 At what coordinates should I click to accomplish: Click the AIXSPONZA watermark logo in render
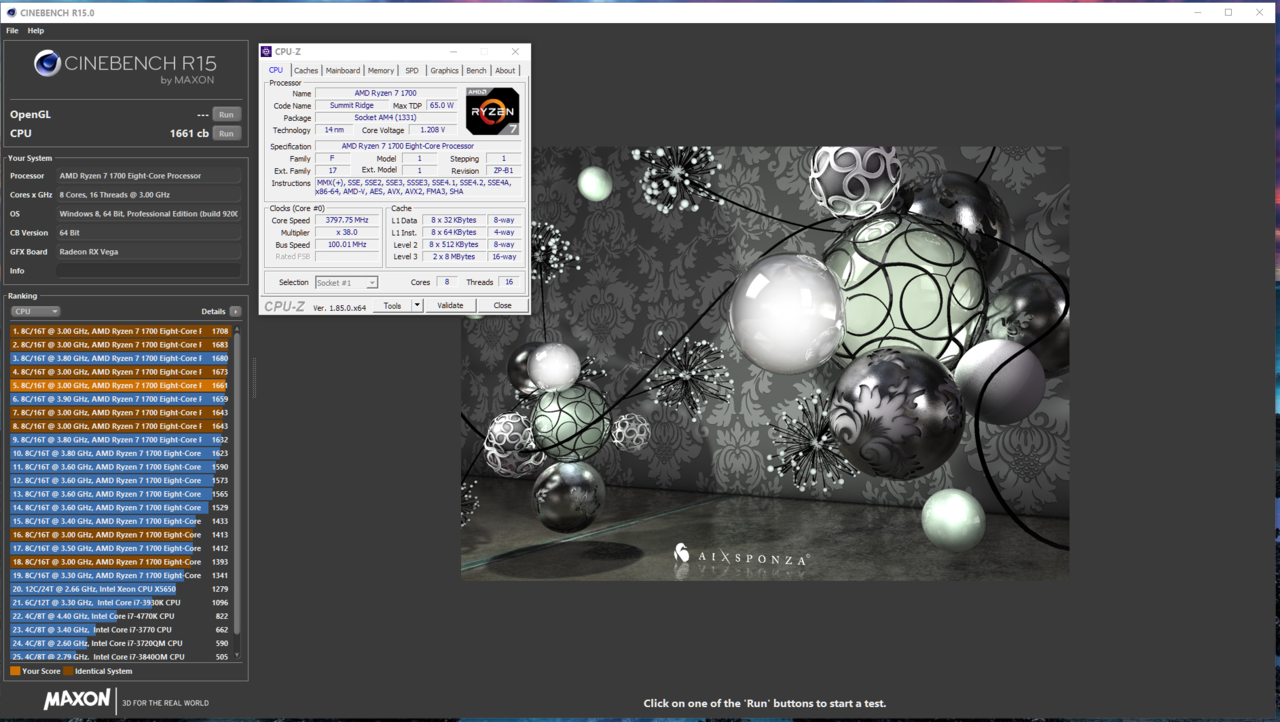740,556
